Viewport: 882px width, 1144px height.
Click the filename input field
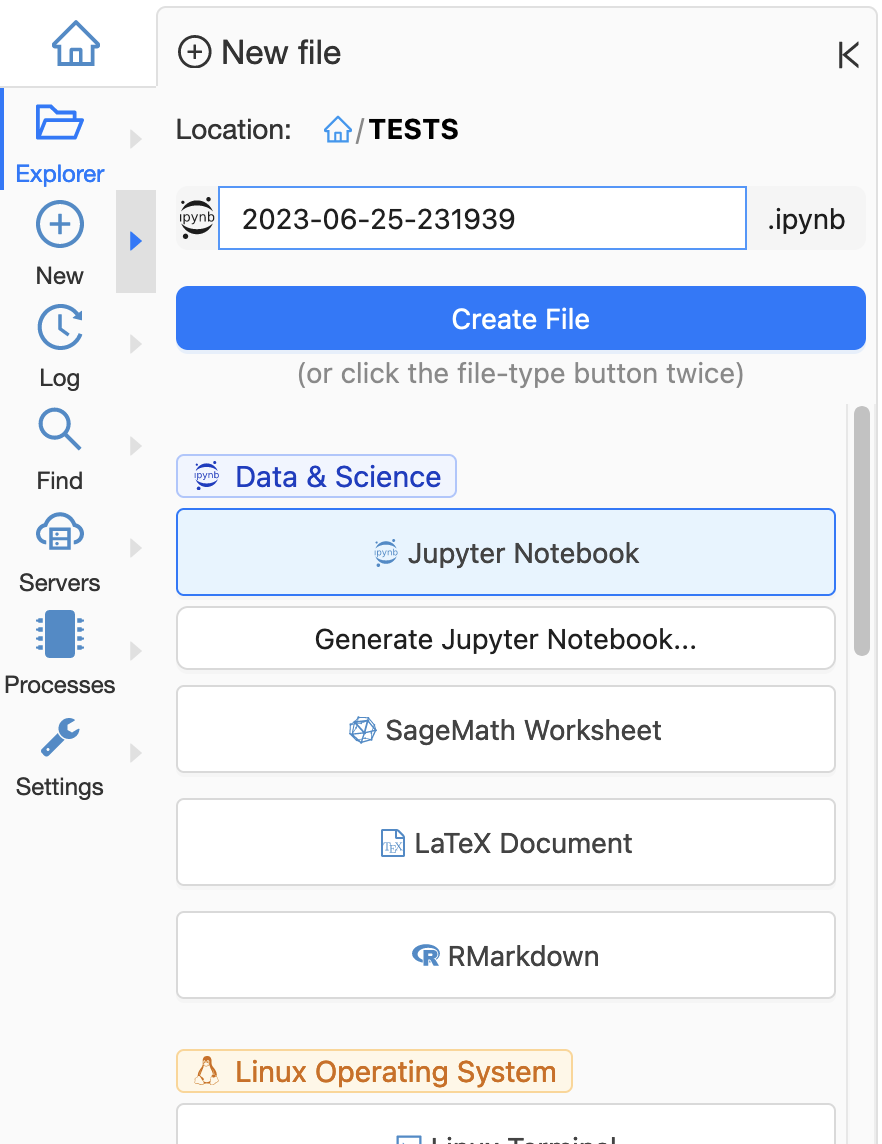point(482,218)
